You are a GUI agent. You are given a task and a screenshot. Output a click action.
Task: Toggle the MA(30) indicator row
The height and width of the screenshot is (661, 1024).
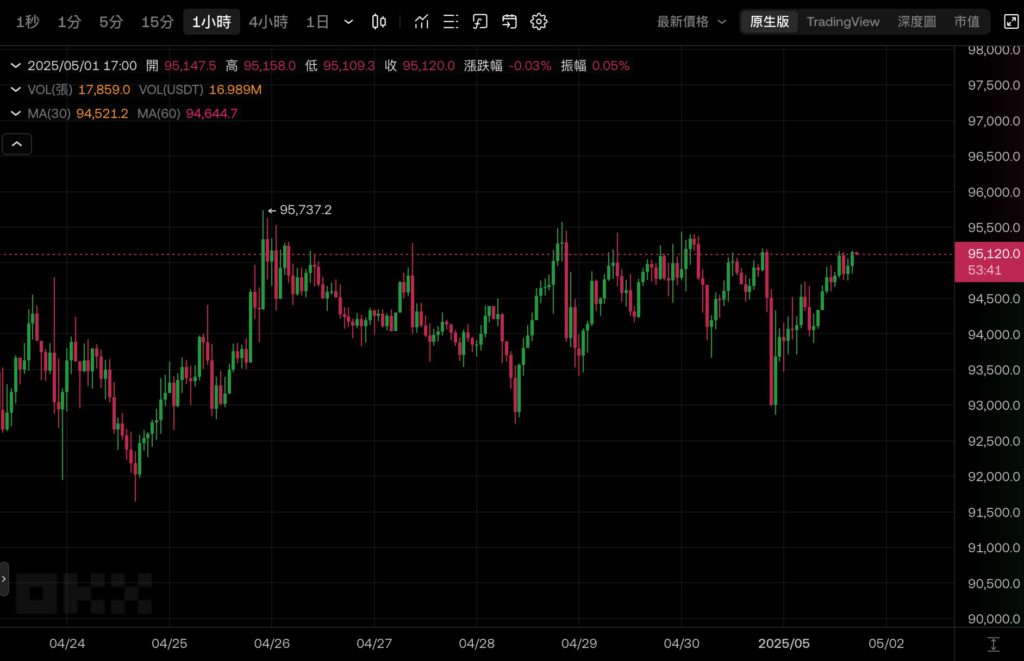15,114
